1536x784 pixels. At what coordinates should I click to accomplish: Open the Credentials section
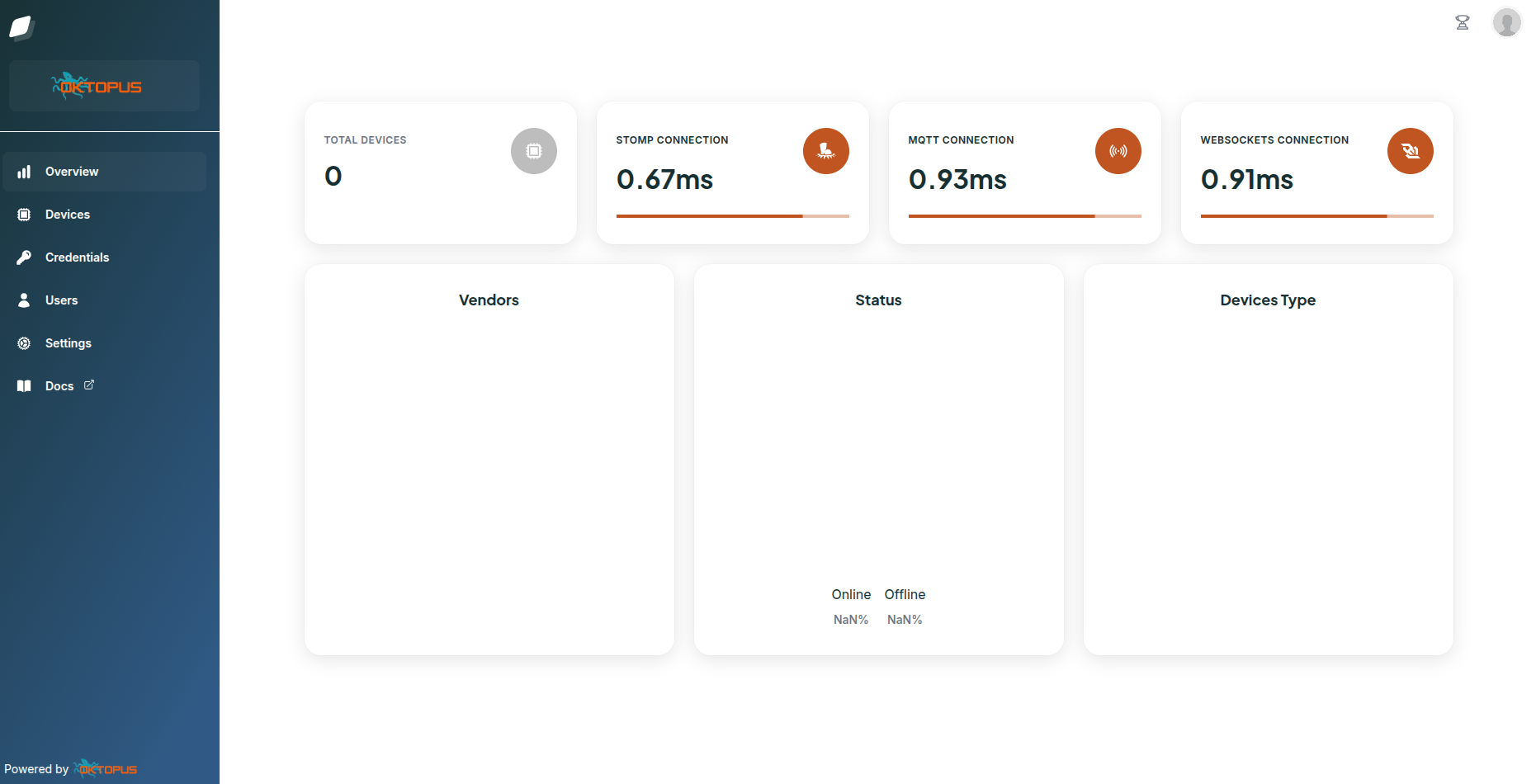(x=104, y=257)
